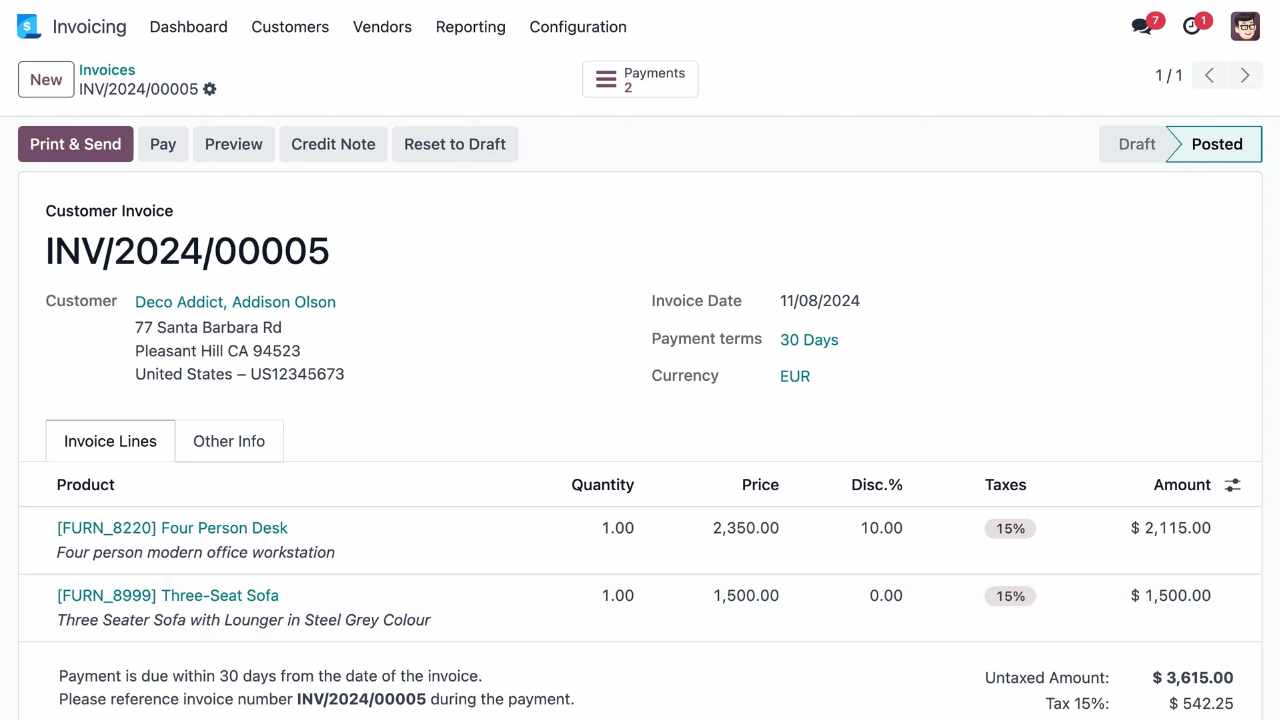Go to the next record arrow
This screenshot has width=1280, height=720.
coord(1245,76)
